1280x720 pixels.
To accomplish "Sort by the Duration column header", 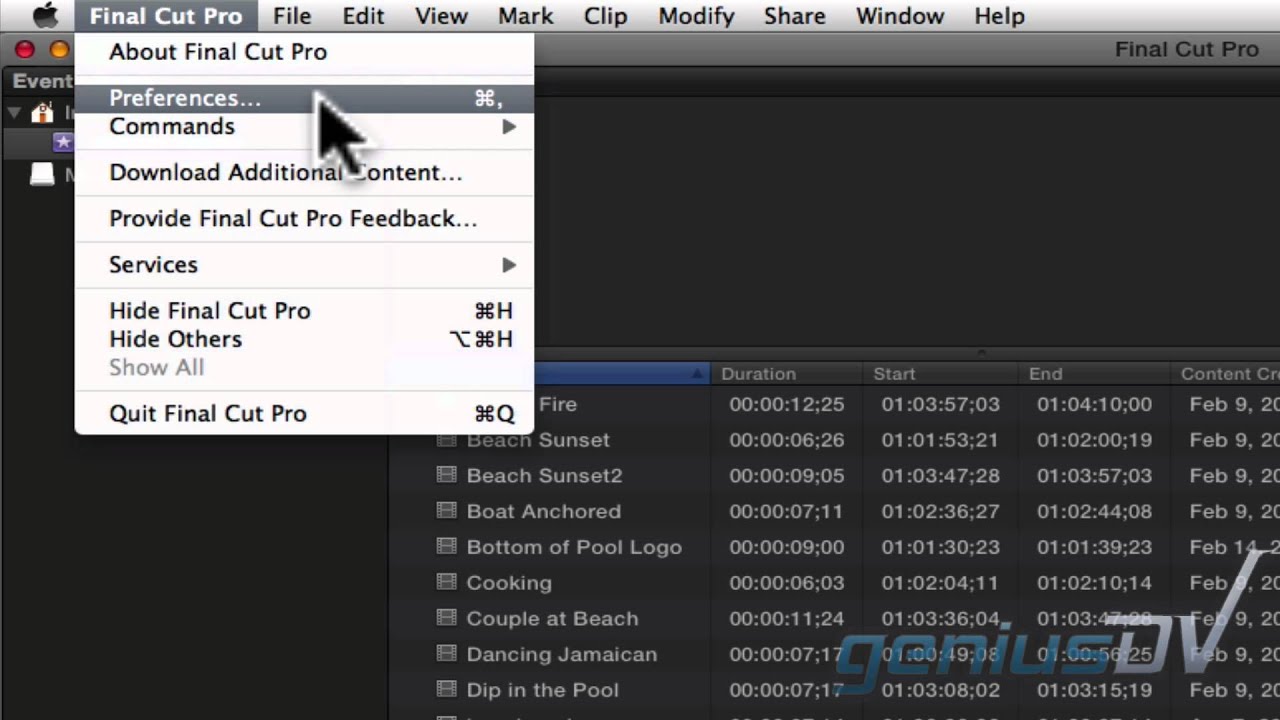I will 786,373.
